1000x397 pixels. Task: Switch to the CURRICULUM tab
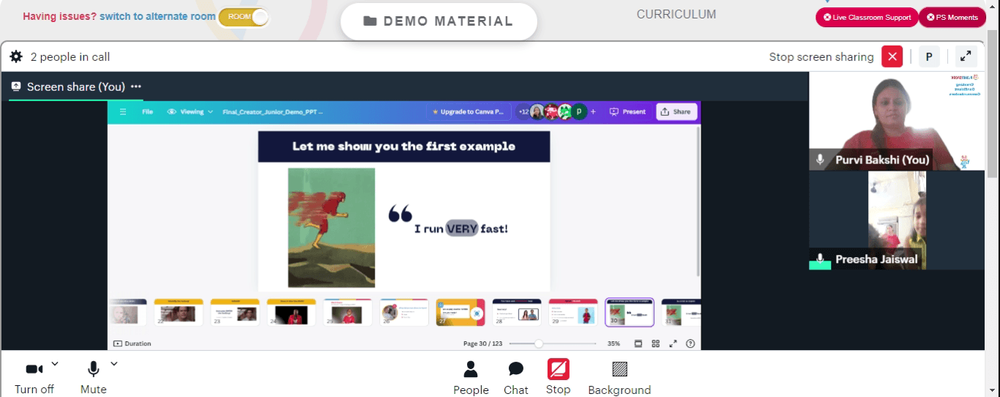(x=676, y=14)
